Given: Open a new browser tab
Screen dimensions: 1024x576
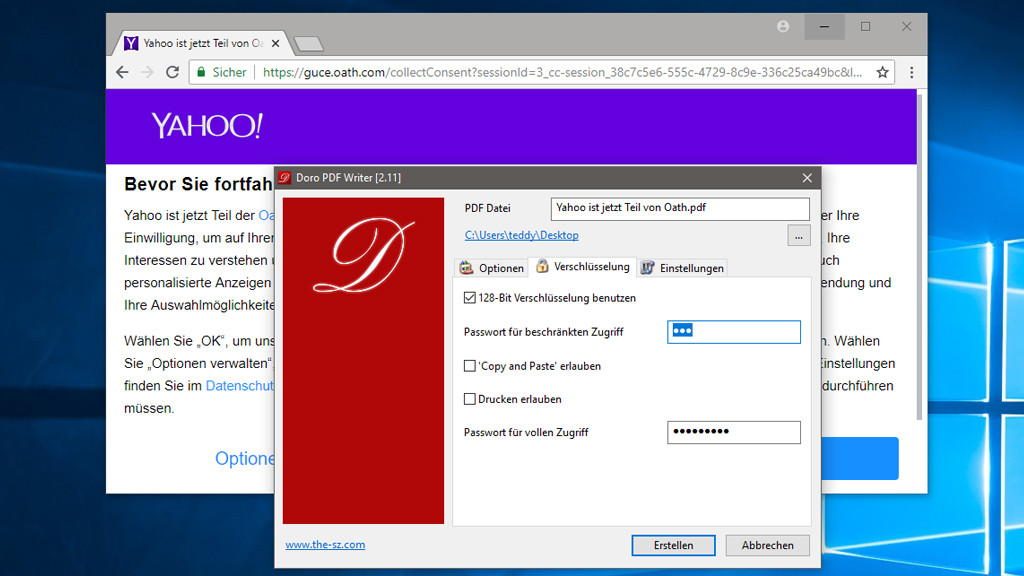Looking at the screenshot, I should [309, 43].
